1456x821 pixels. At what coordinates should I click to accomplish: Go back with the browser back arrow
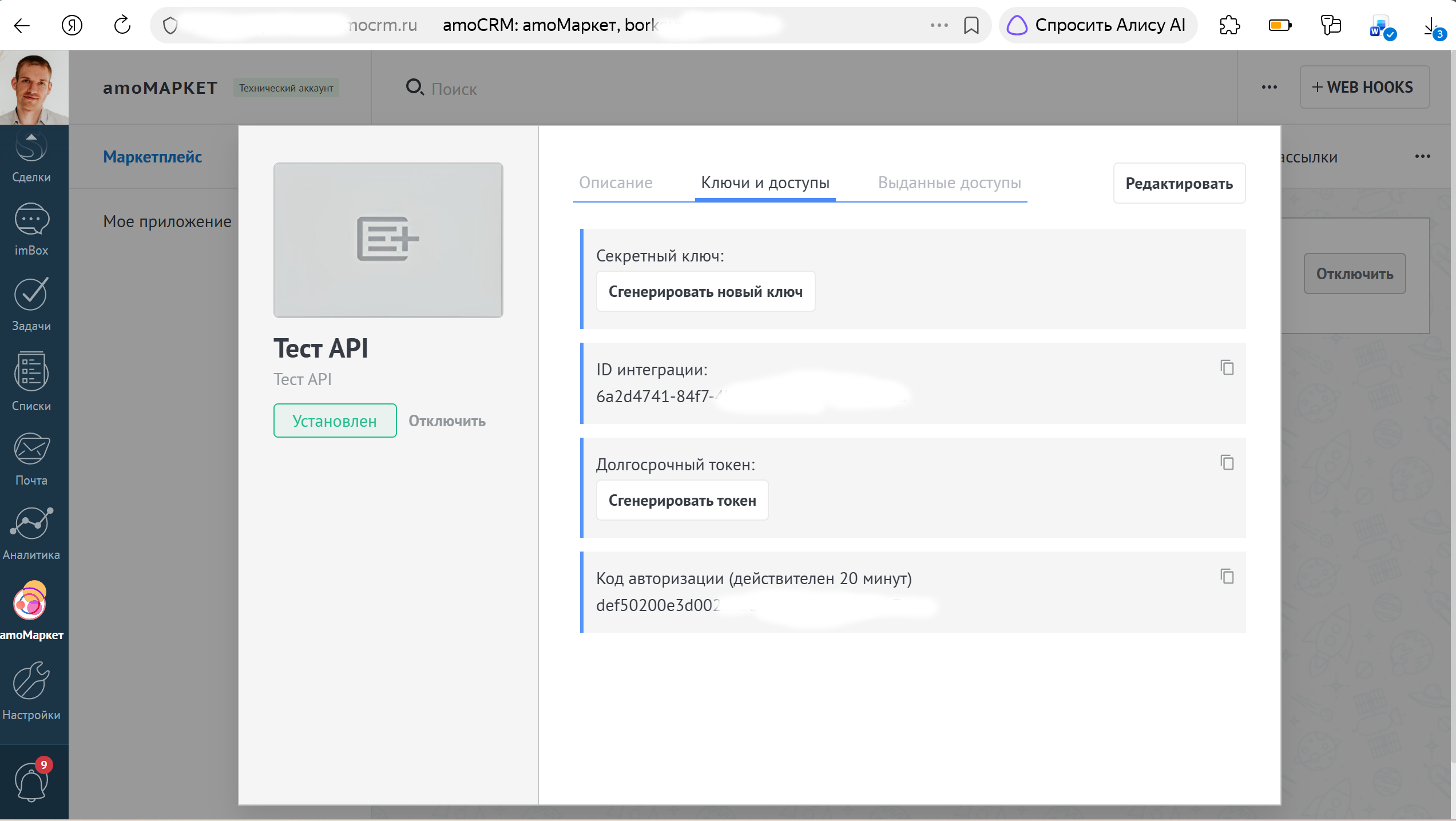(22, 25)
